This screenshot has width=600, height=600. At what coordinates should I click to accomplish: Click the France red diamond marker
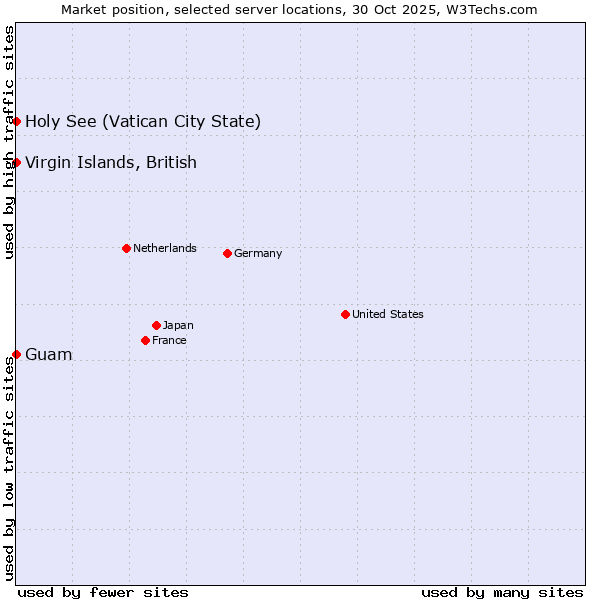146,340
